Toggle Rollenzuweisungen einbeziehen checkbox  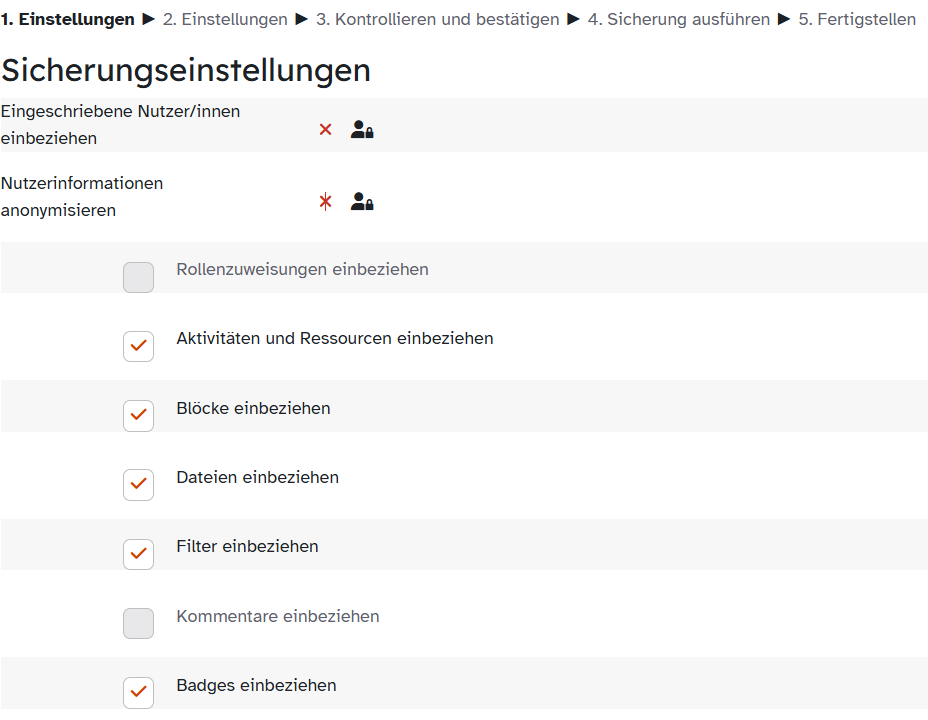click(x=138, y=277)
